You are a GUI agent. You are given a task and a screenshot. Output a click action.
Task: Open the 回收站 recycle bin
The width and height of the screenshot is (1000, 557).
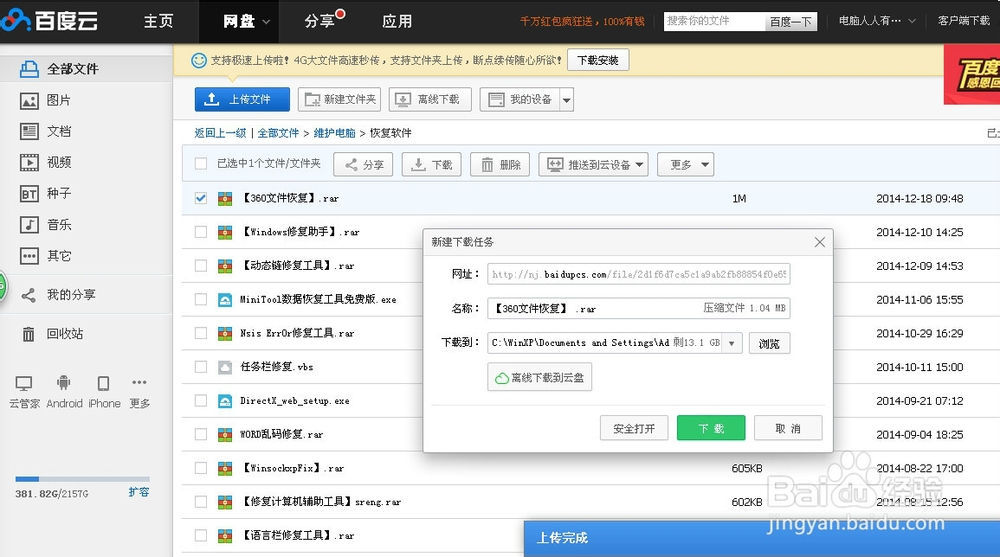click(x=53, y=334)
